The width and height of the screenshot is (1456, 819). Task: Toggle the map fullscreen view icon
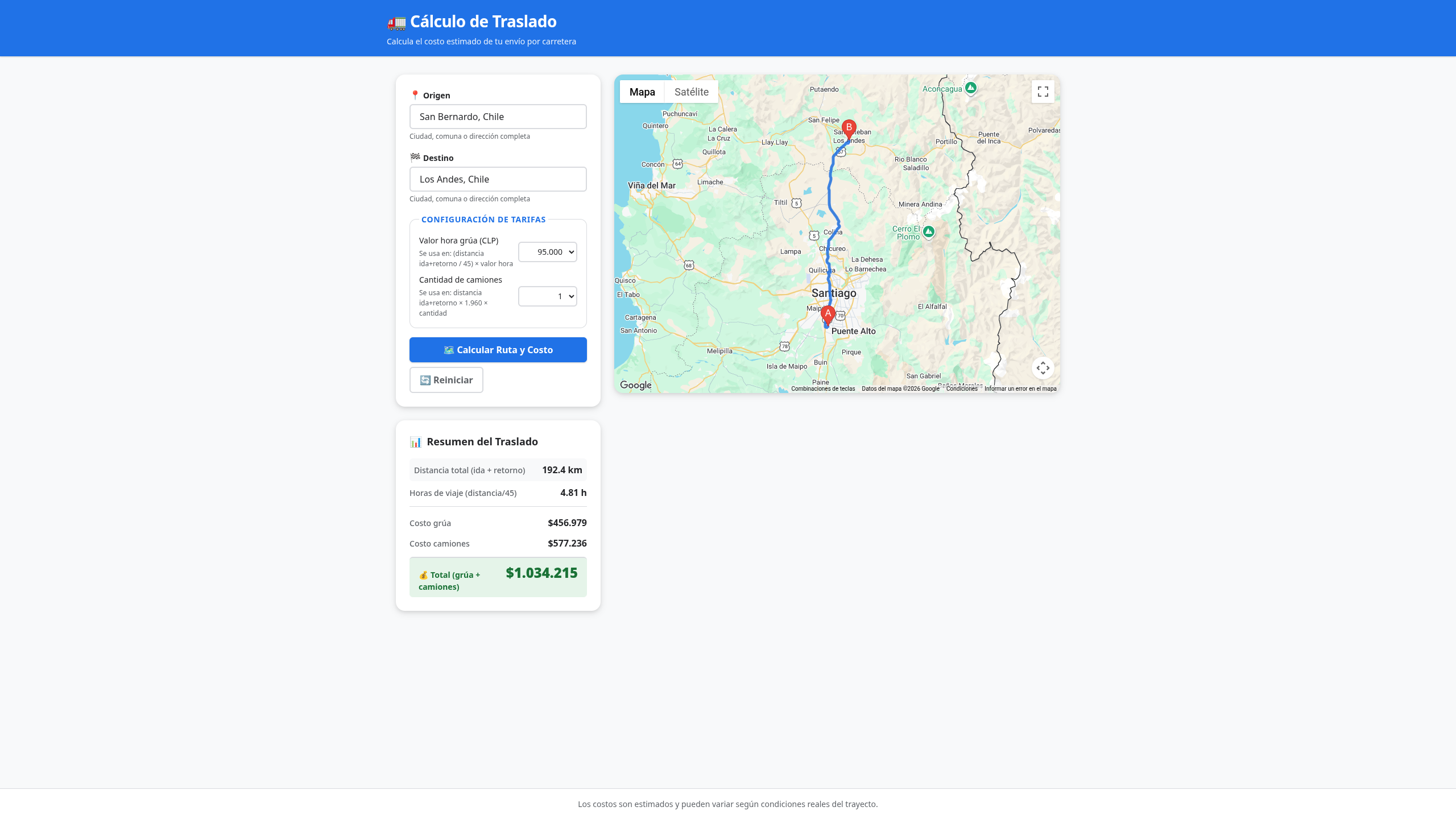1043,92
